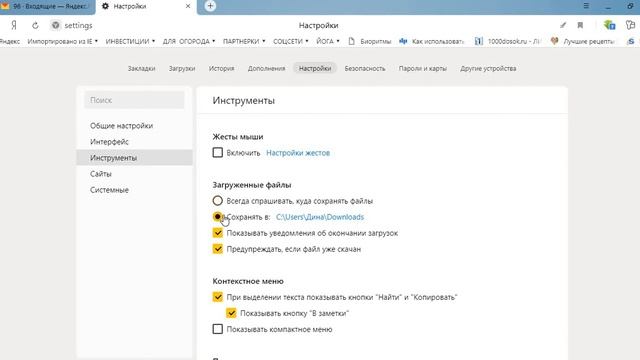Screen dimensions: 640x360
Task: Select Инструменты in sidebar
Action: (x=134, y=158)
